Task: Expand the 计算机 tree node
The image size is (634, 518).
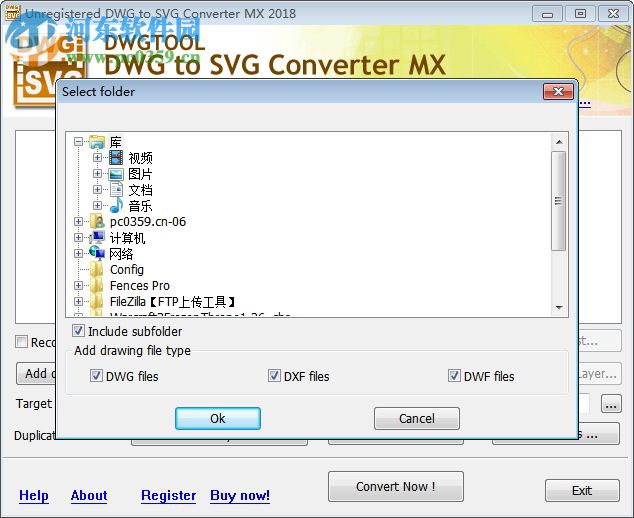Action: pyautogui.click(x=78, y=237)
